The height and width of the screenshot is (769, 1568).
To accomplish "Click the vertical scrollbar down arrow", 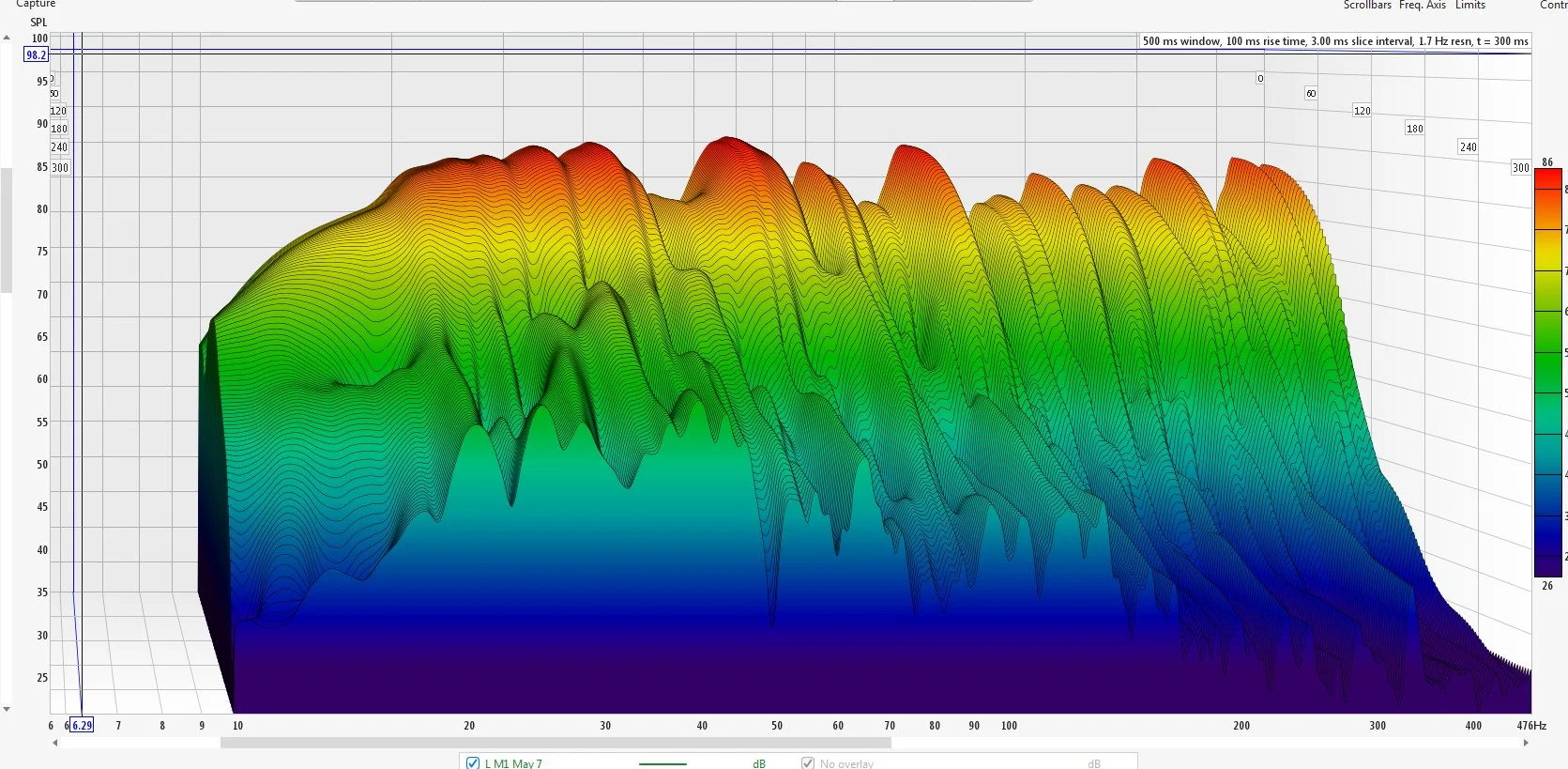I will [x=7, y=710].
